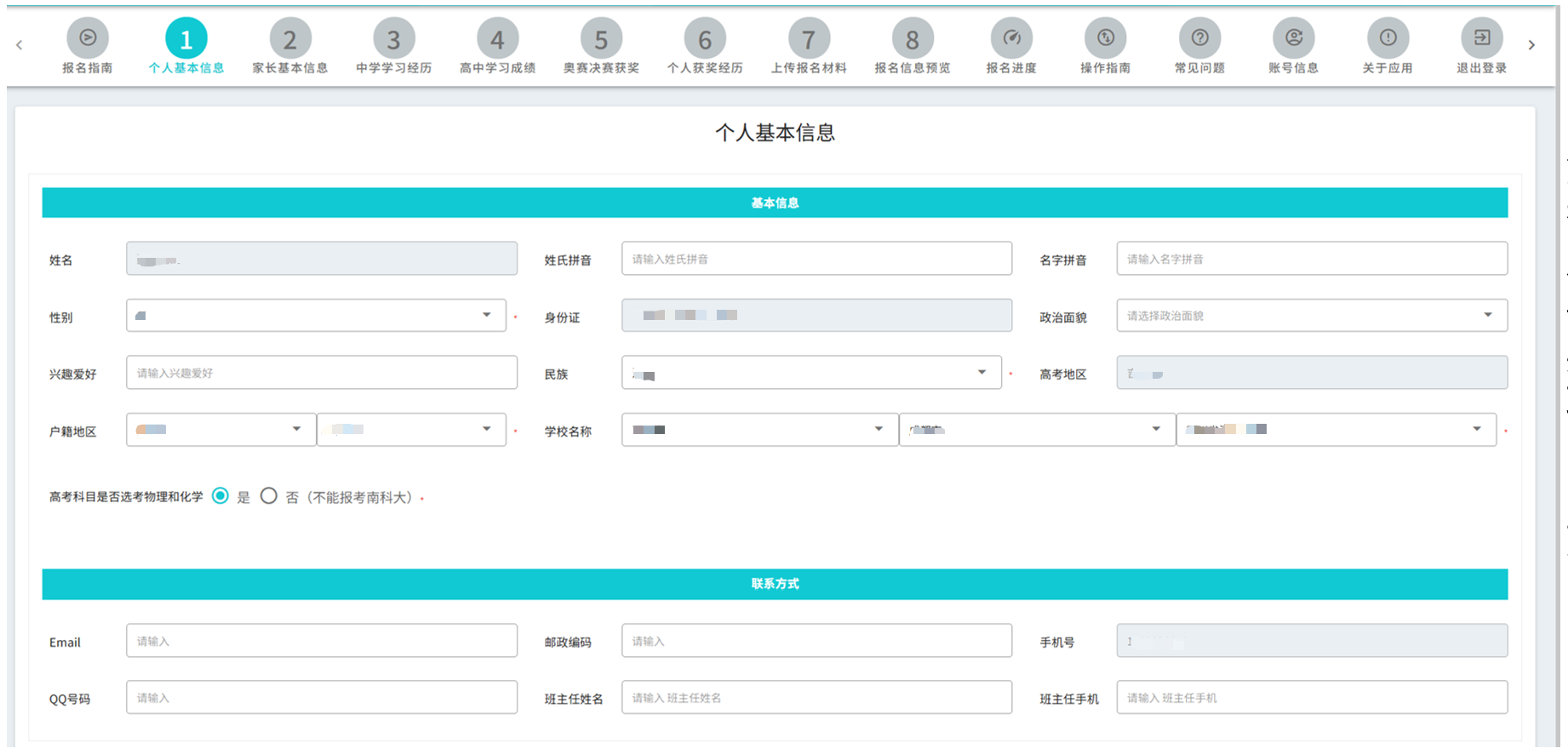Screen dimensions: 1568x754
Task: Switch to step 4 高中学习成绩
Action: (497, 40)
